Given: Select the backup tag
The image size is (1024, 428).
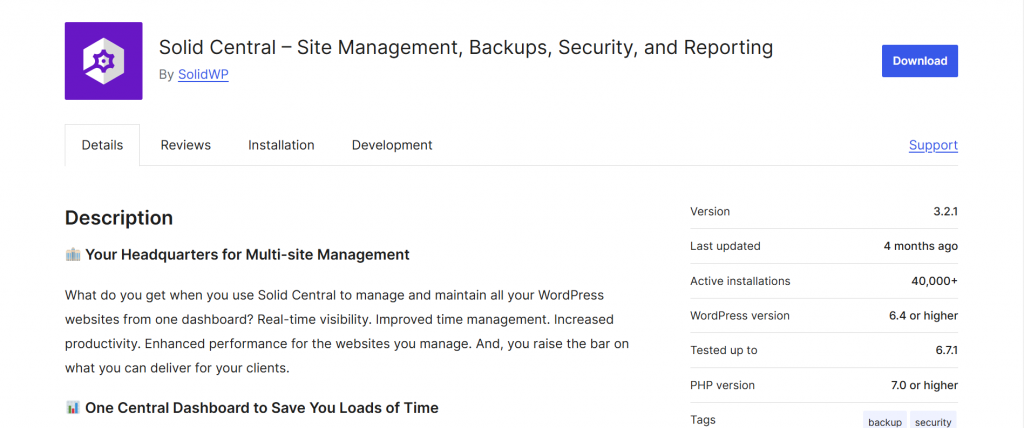Looking at the screenshot, I should [885, 422].
